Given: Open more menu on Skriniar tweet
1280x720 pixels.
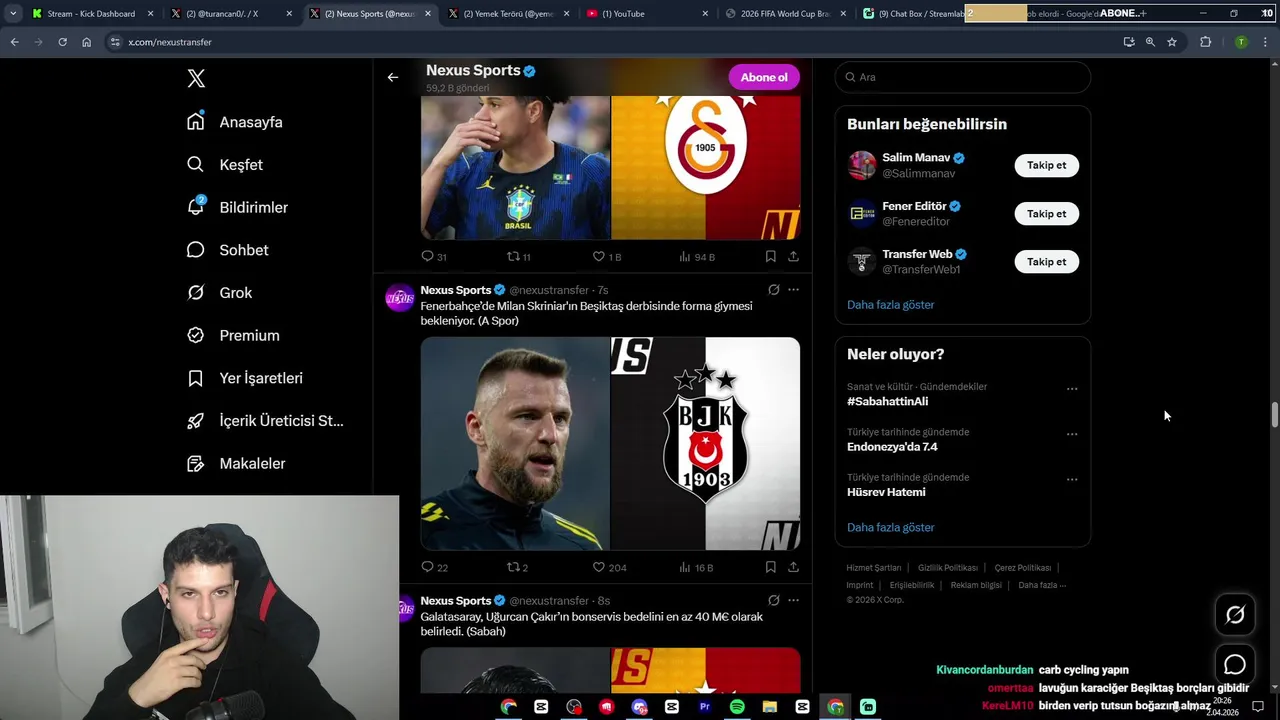Looking at the screenshot, I should click(x=793, y=290).
